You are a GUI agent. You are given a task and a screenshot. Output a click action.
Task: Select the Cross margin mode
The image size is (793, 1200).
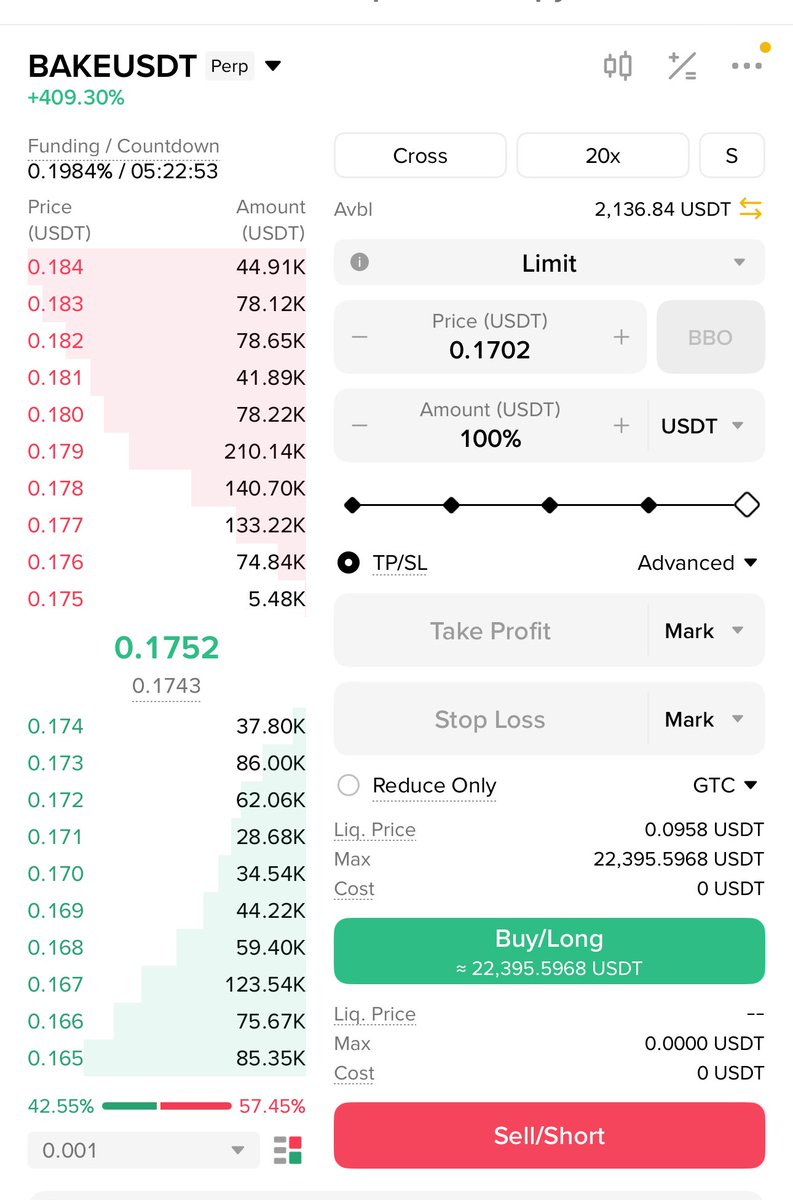[x=420, y=156]
